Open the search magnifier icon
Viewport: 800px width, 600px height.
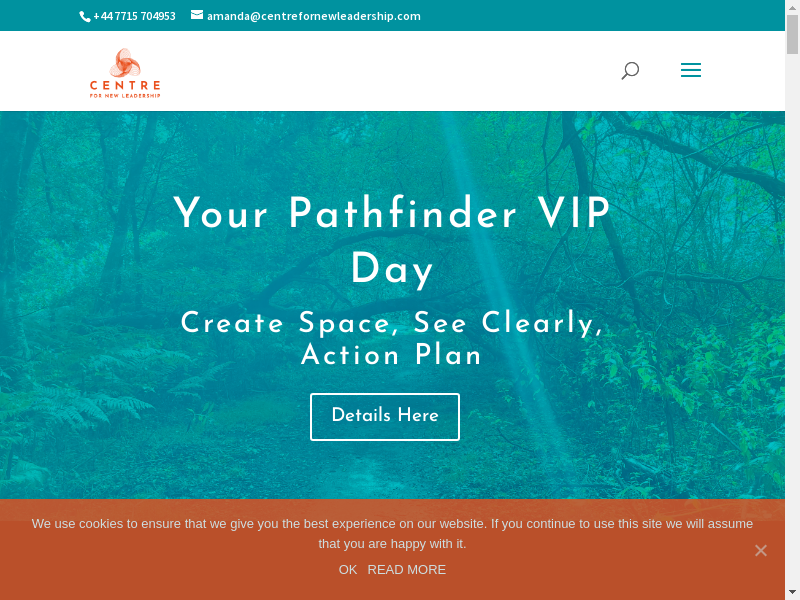pos(630,70)
